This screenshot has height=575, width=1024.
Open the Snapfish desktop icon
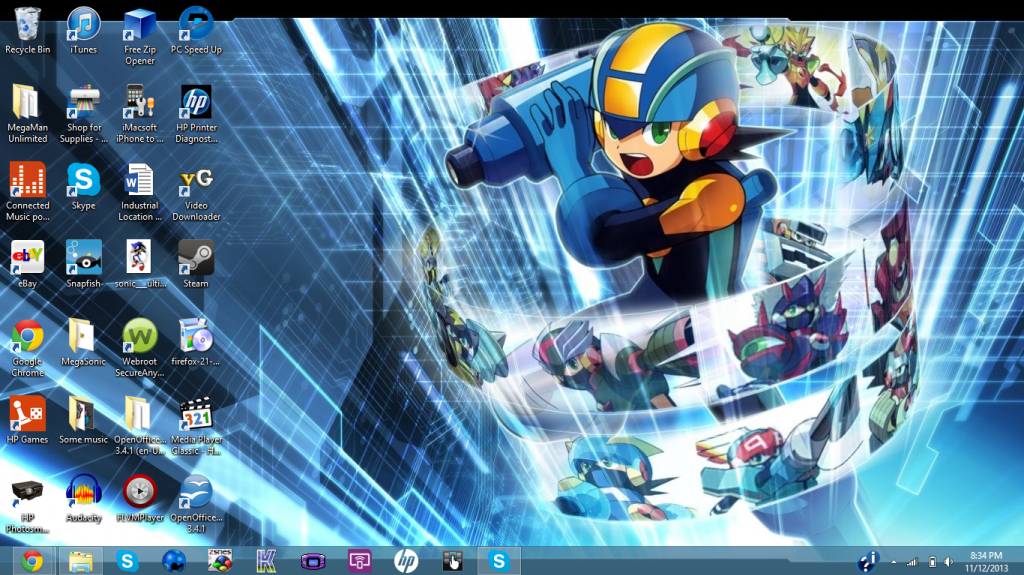point(84,264)
